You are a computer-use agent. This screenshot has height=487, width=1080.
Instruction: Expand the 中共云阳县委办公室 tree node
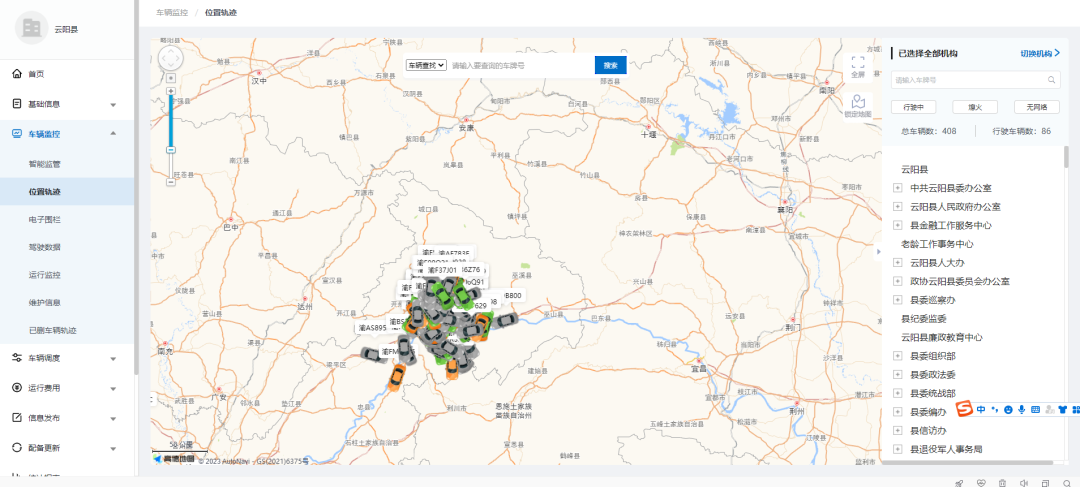897,187
